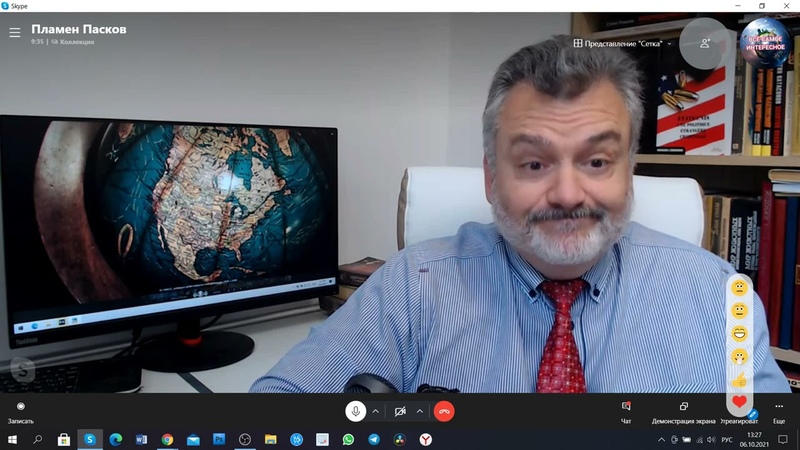Click the Пламен Пасков call title

pyautogui.click(x=79, y=29)
